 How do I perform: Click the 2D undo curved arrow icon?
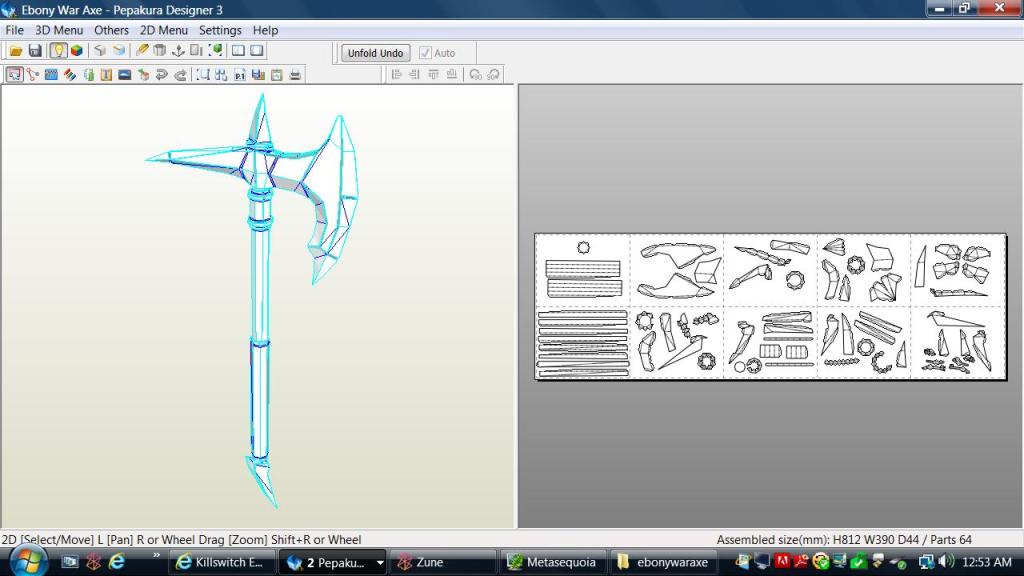(161, 75)
